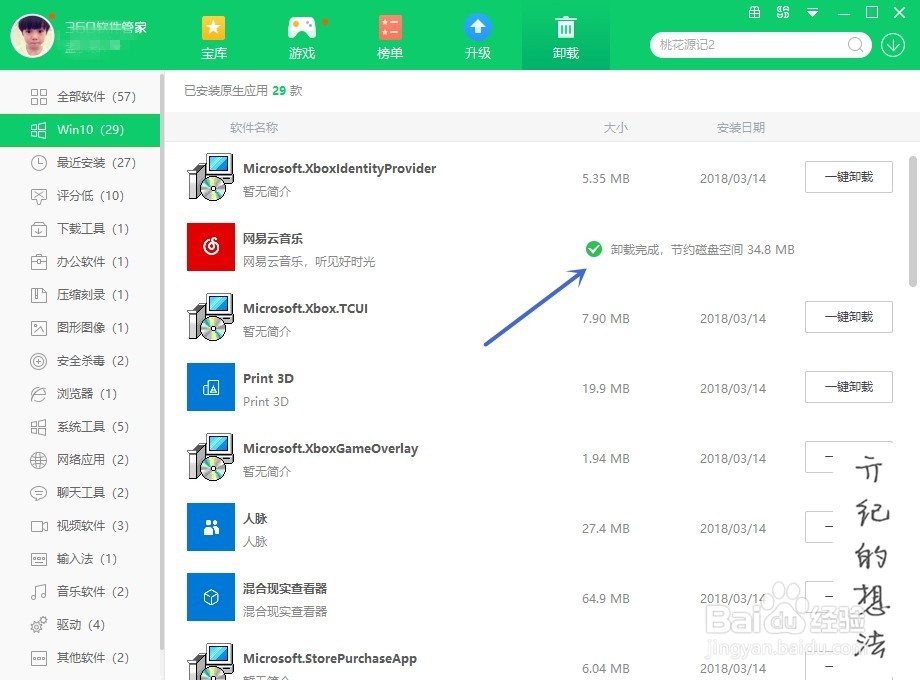Click the 27.4 MB size of 人脉
Screen dimensions: 920x680
click(x=606, y=529)
